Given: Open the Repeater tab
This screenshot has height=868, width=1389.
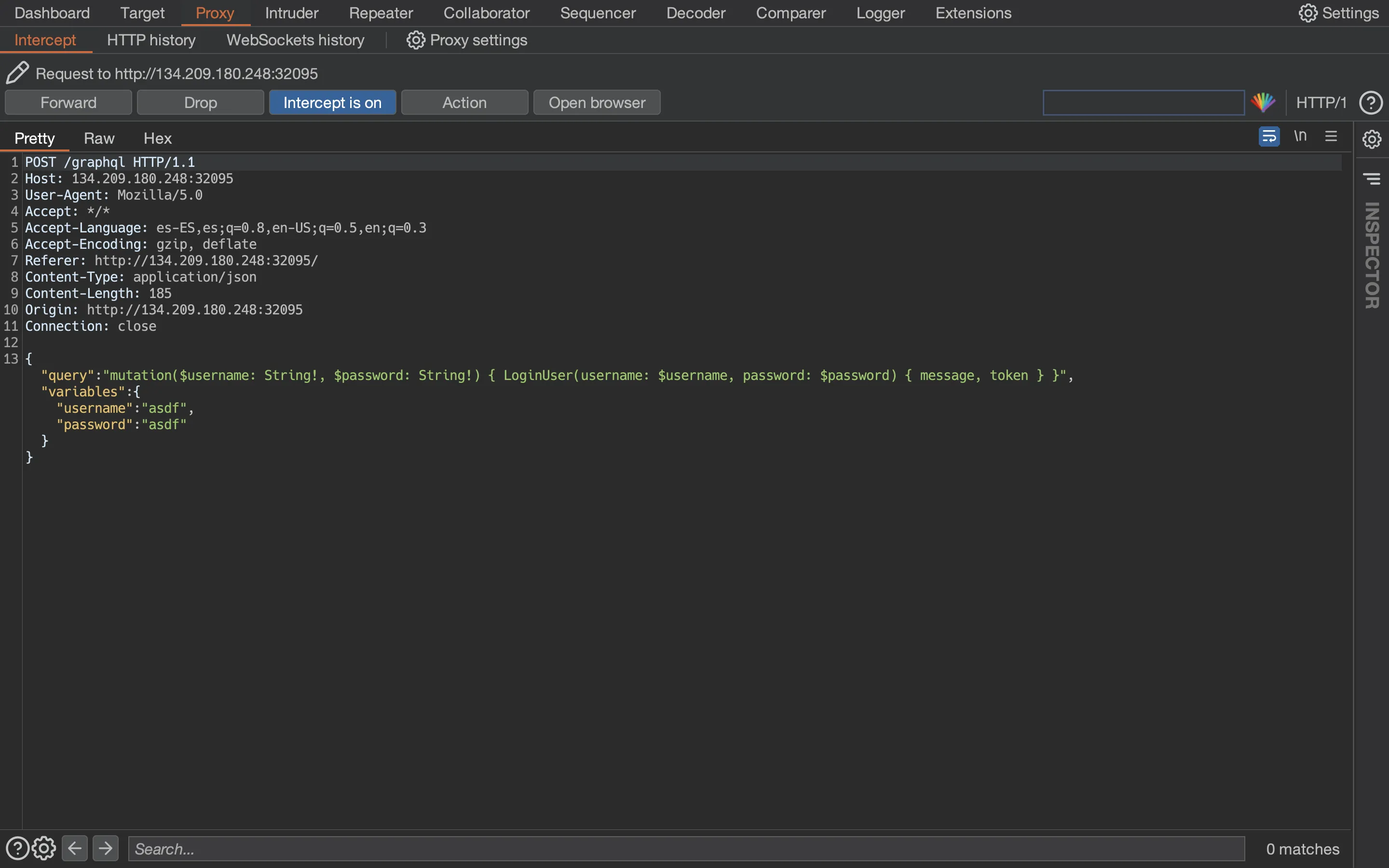Looking at the screenshot, I should (x=381, y=13).
